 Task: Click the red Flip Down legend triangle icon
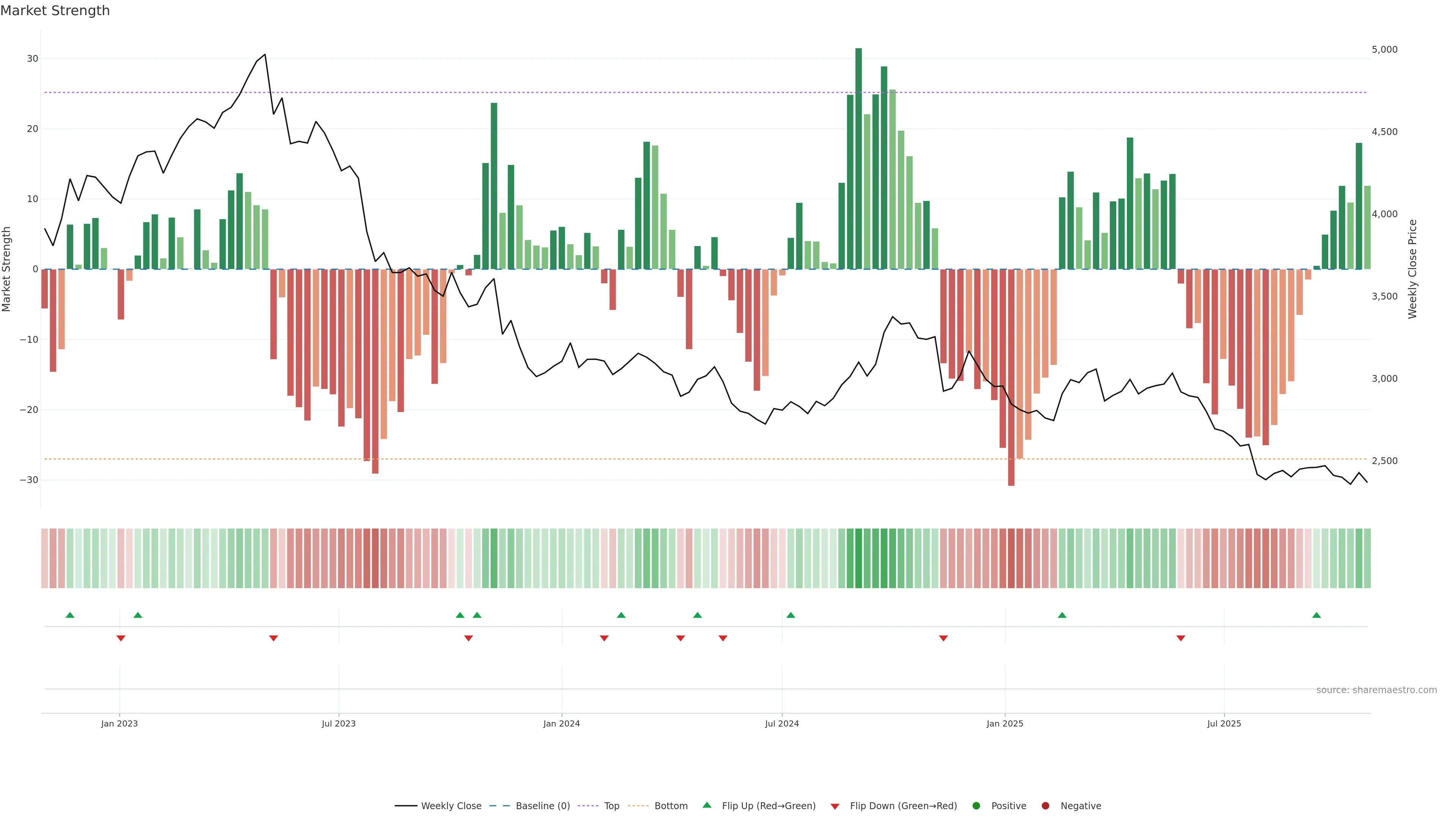(835, 806)
